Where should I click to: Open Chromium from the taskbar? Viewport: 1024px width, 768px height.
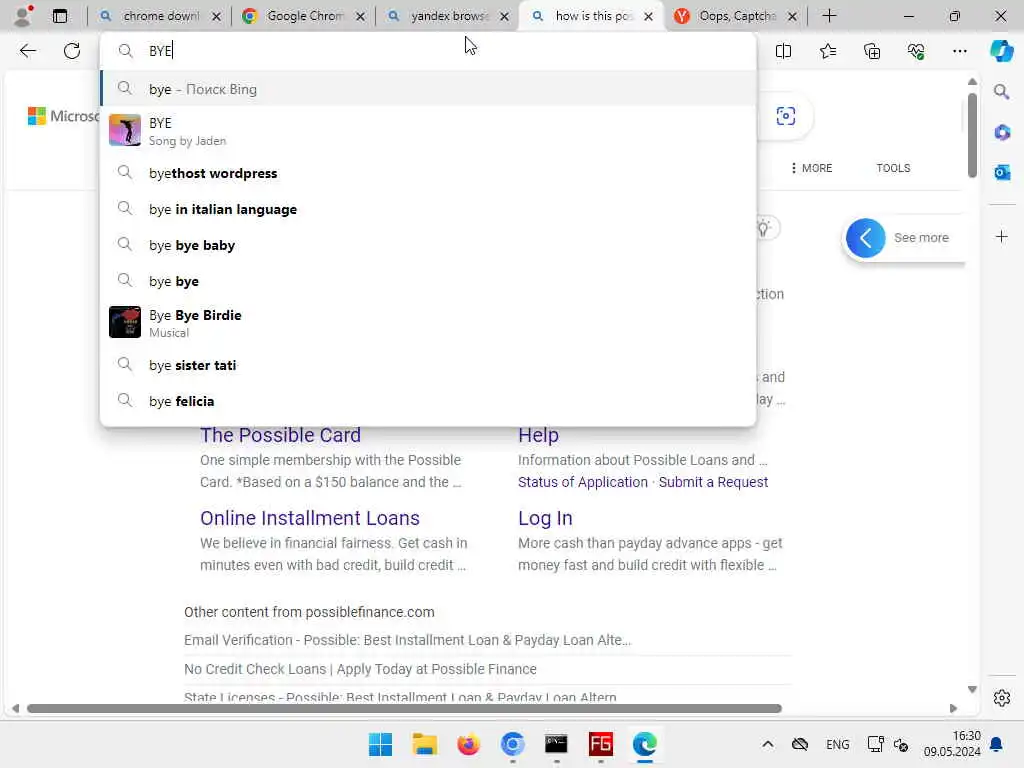click(x=513, y=744)
